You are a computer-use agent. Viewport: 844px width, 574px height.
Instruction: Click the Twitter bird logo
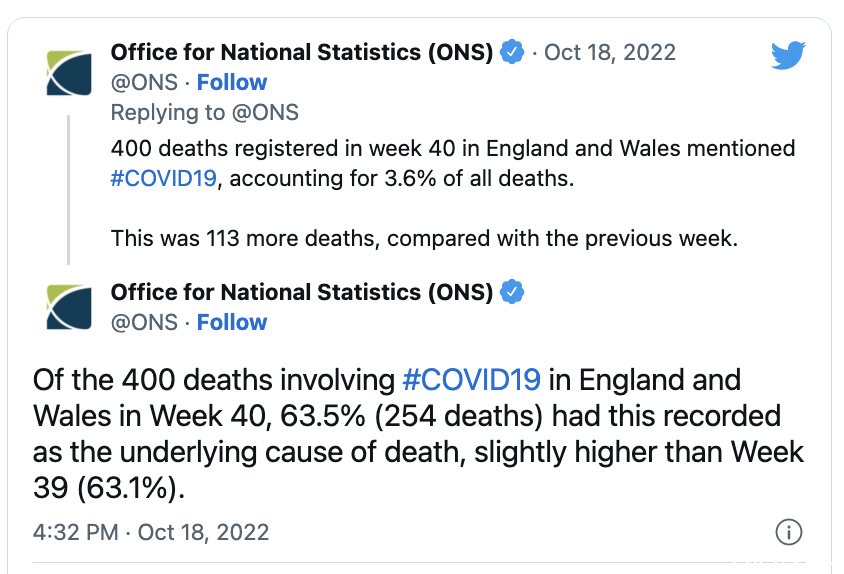click(x=788, y=54)
